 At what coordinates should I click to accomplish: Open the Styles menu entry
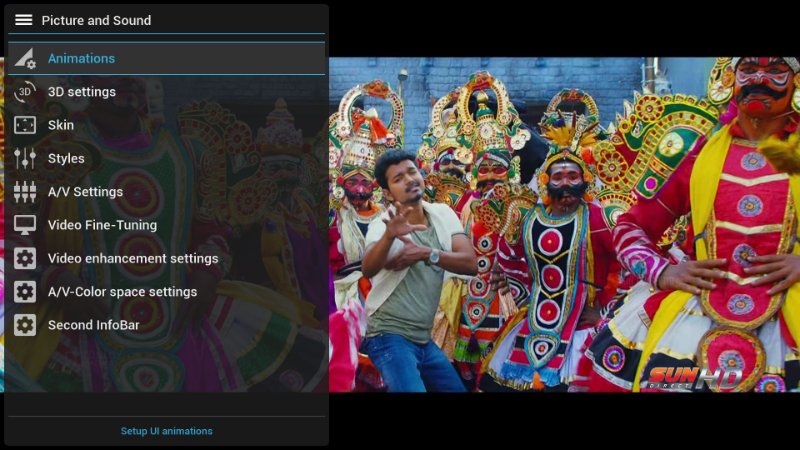[x=166, y=158]
